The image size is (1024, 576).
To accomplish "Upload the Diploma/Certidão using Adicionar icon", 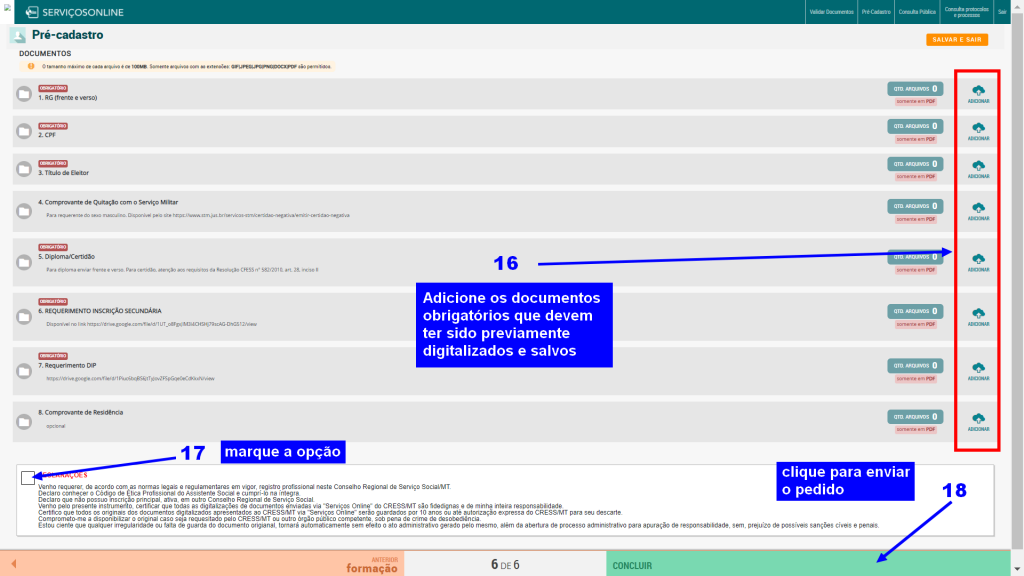I will coord(978,260).
